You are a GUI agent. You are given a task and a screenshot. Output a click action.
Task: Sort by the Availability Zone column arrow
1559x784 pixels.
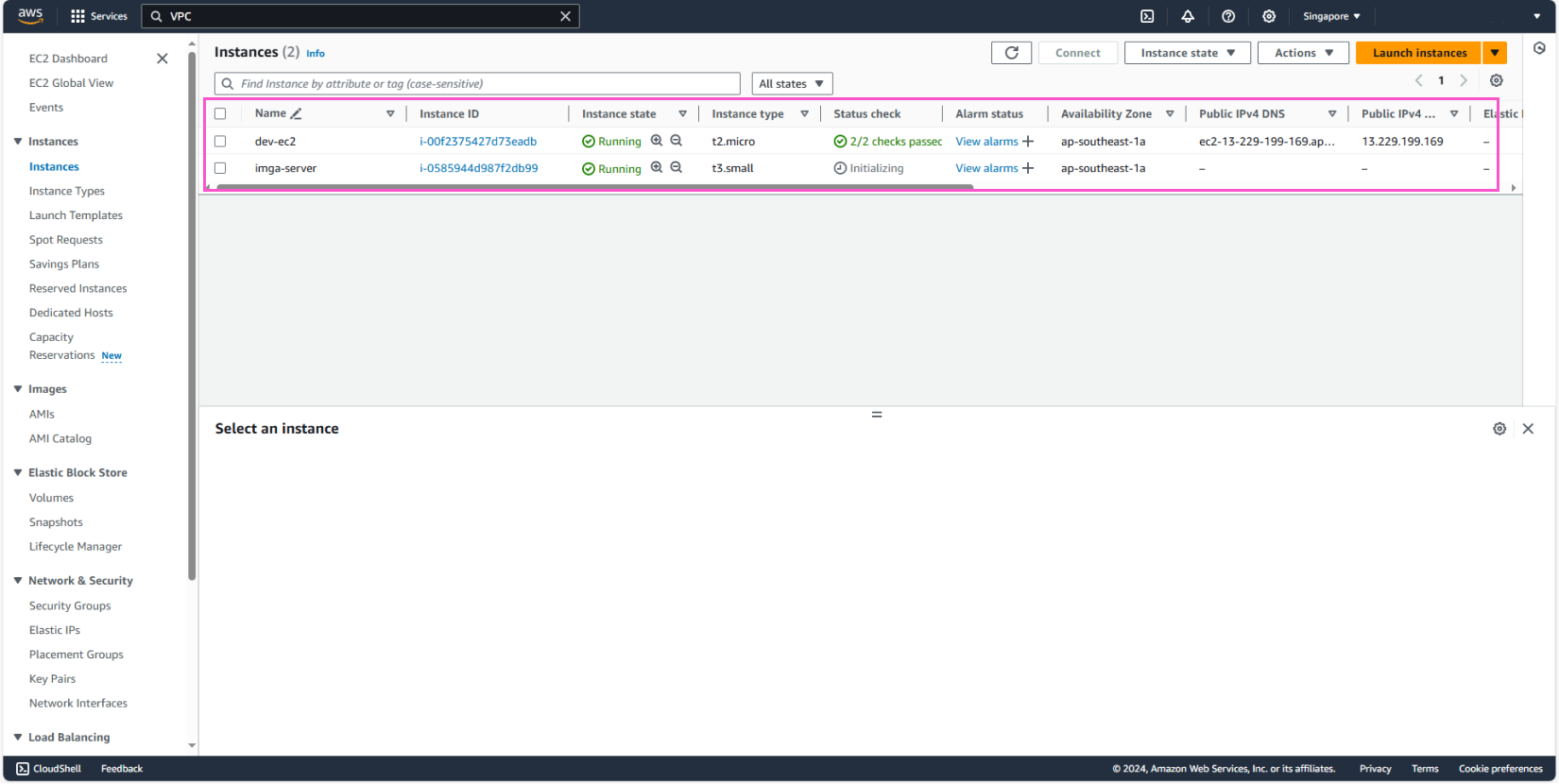pyautogui.click(x=1170, y=113)
